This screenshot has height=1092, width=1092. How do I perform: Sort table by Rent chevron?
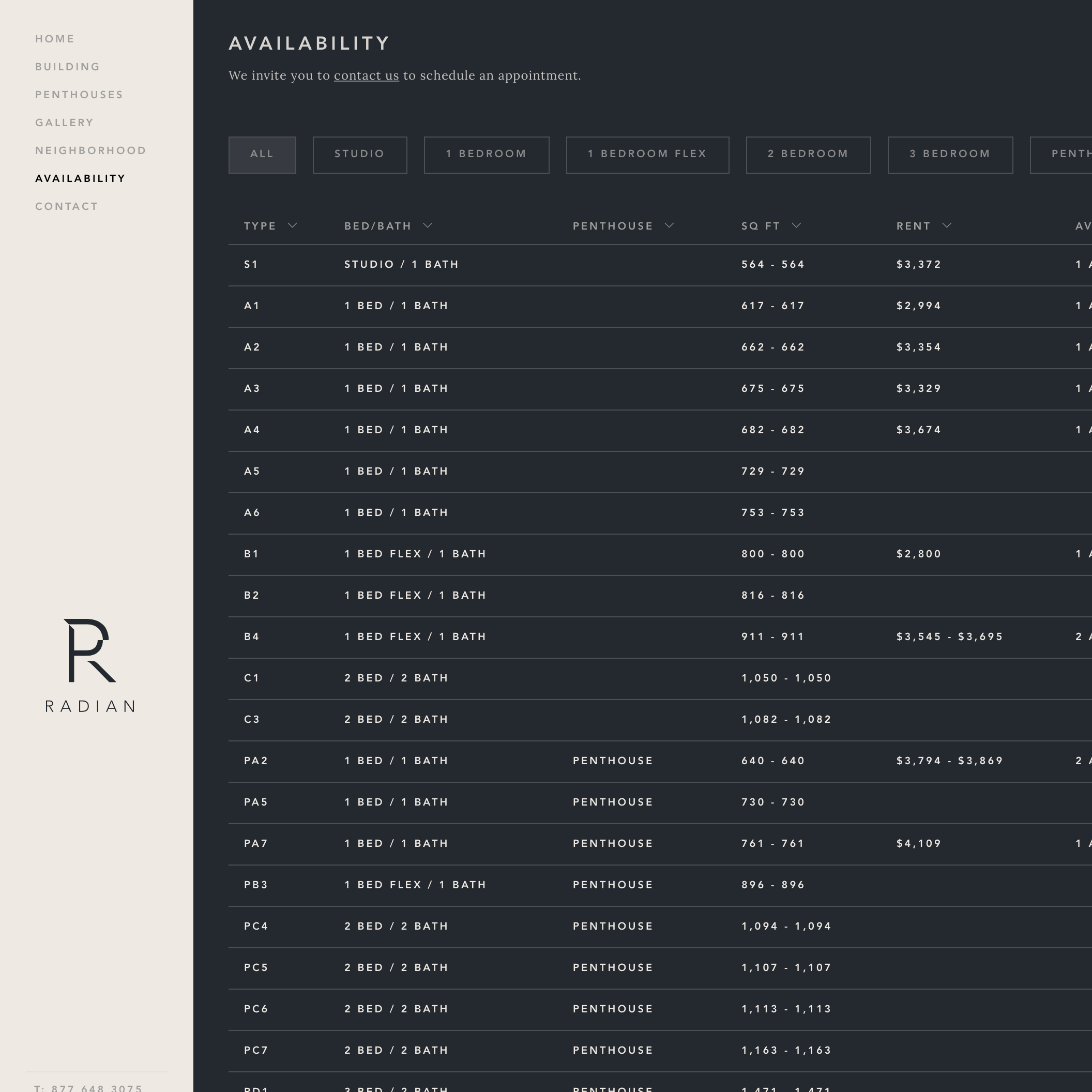coord(947,225)
